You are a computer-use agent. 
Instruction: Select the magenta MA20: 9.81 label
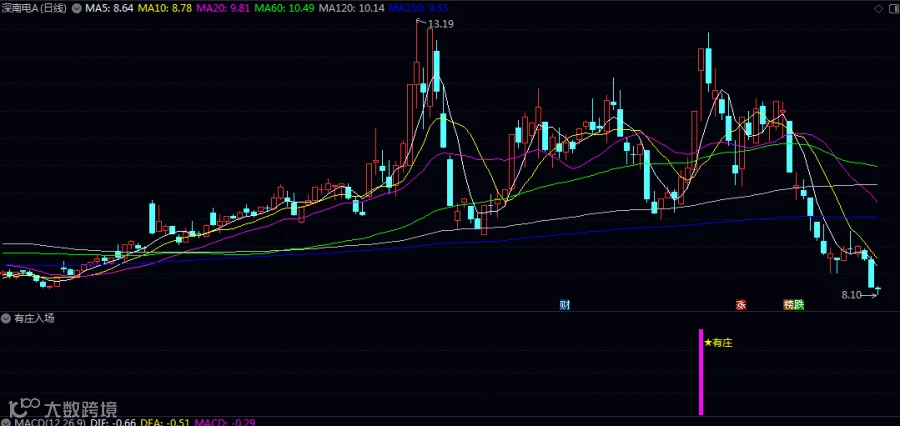(223, 9)
